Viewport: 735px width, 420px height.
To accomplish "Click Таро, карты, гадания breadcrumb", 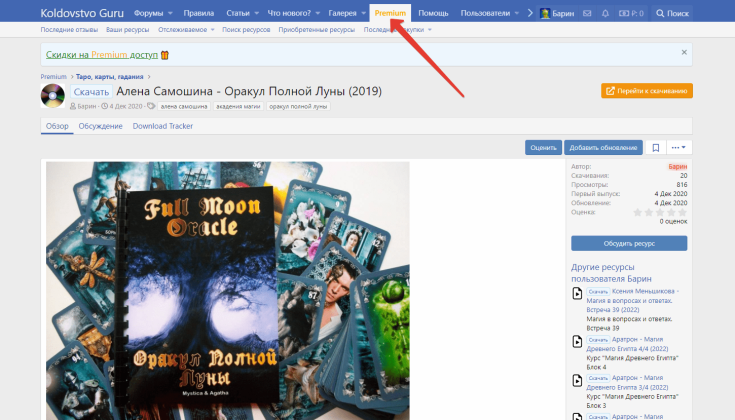I will [110, 76].
